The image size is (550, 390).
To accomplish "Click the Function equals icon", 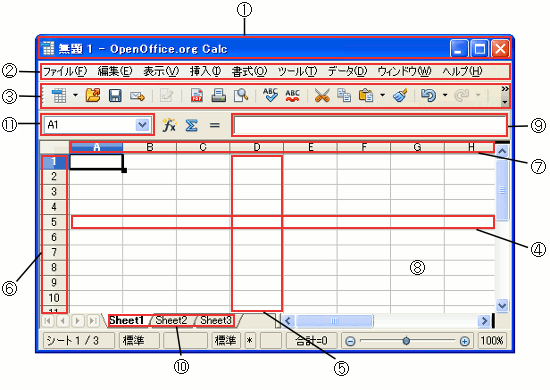I will [x=214, y=125].
